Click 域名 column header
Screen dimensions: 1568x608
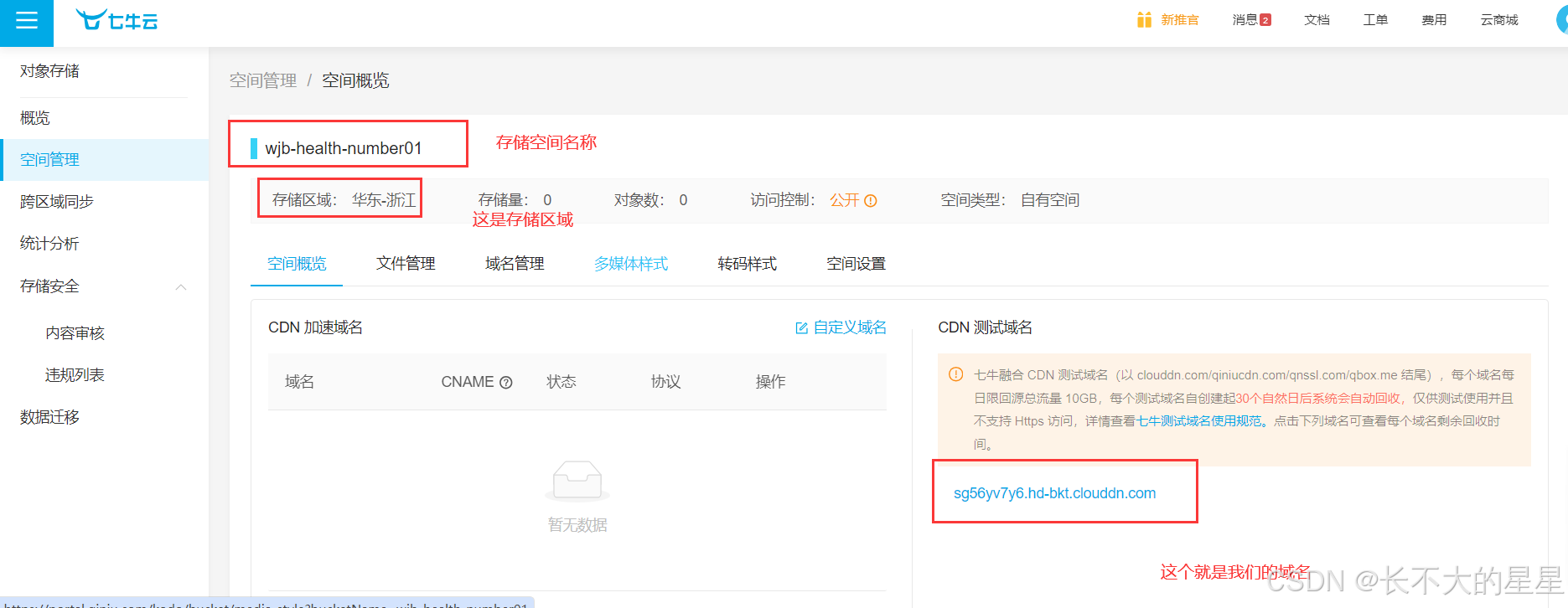pyautogui.click(x=299, y=382)
